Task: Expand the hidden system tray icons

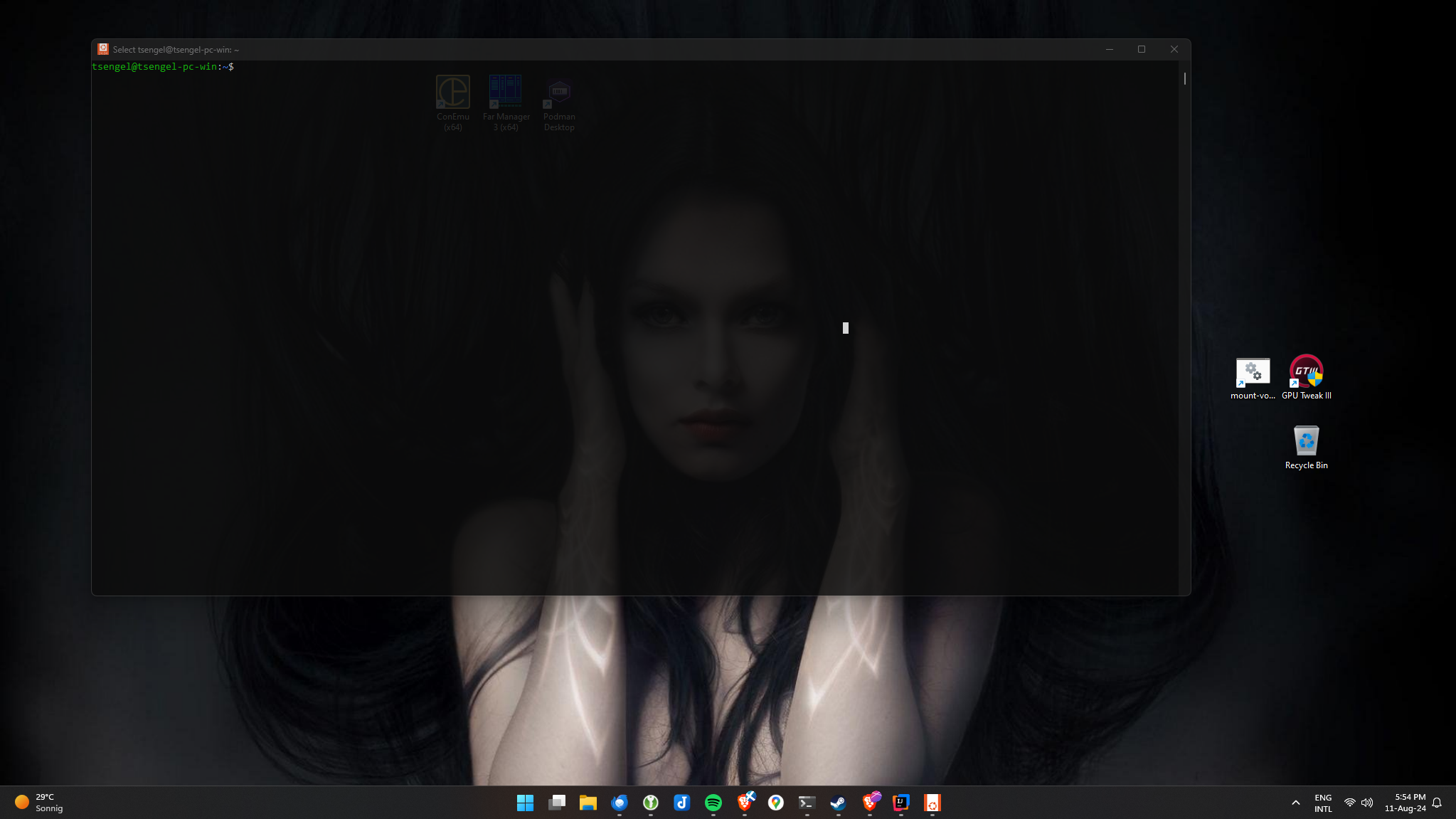Action: (1295, 803)
